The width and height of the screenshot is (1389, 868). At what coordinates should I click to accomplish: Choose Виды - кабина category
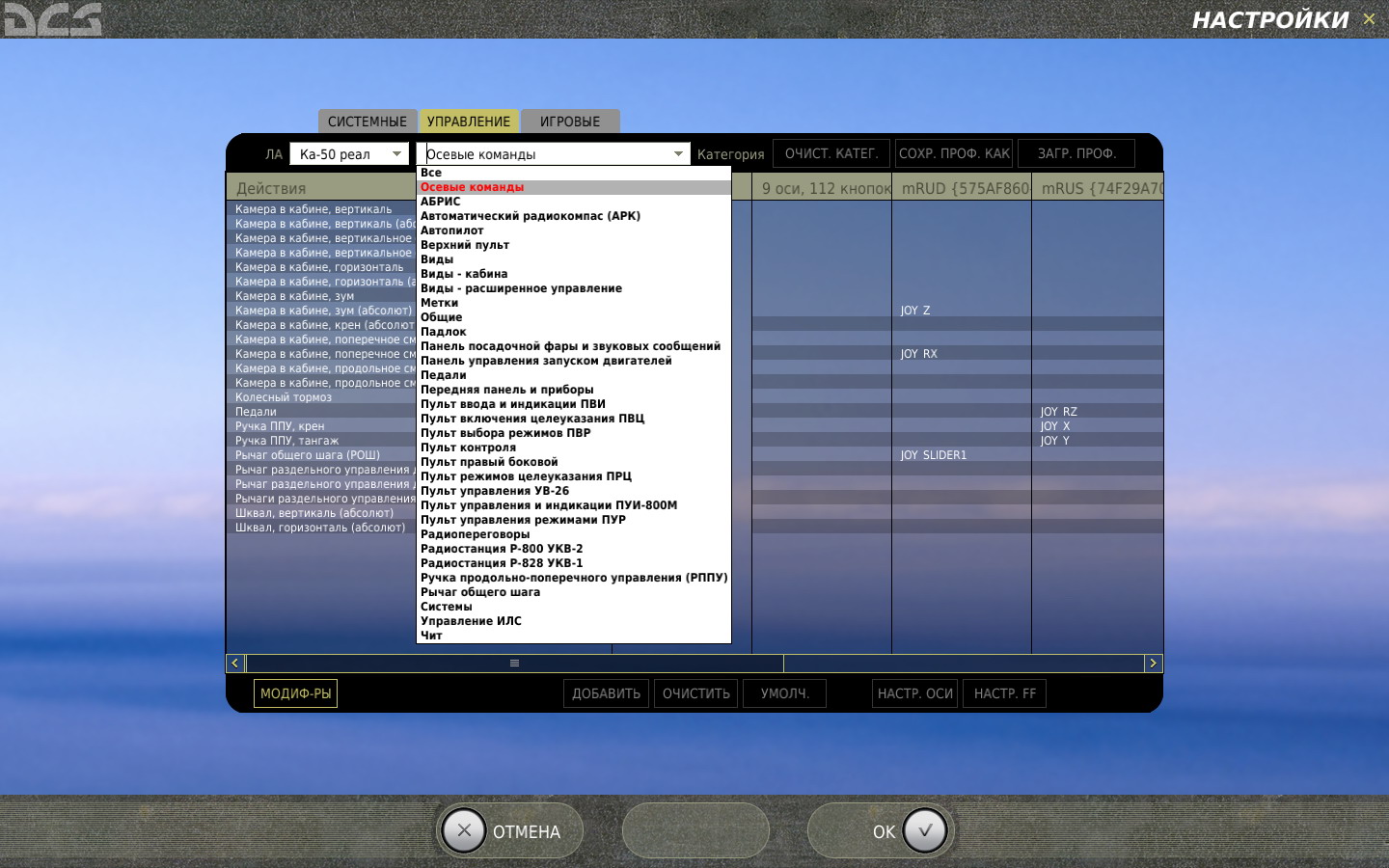pyautogui.click(x=574, y=274)
